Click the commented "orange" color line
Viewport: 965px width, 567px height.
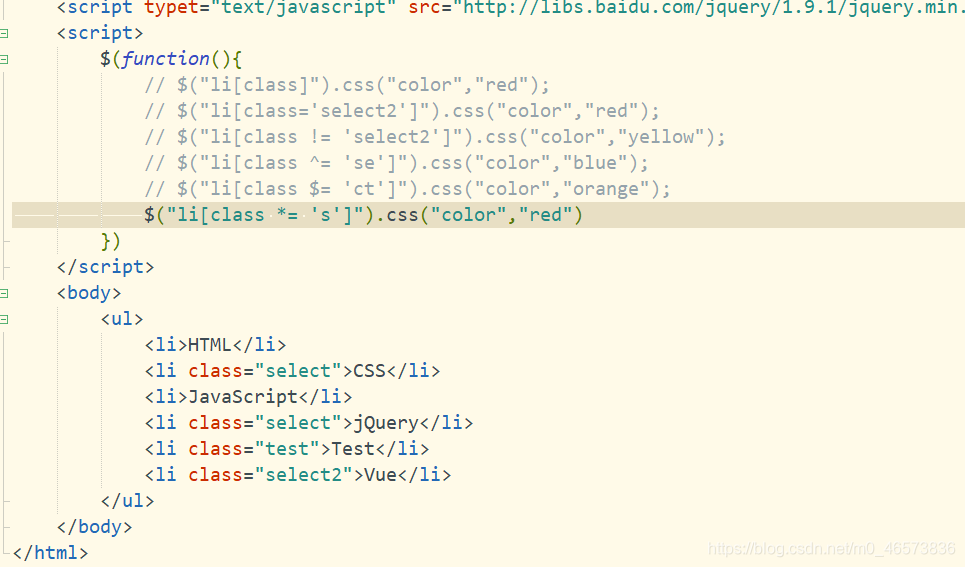[407, 189]
